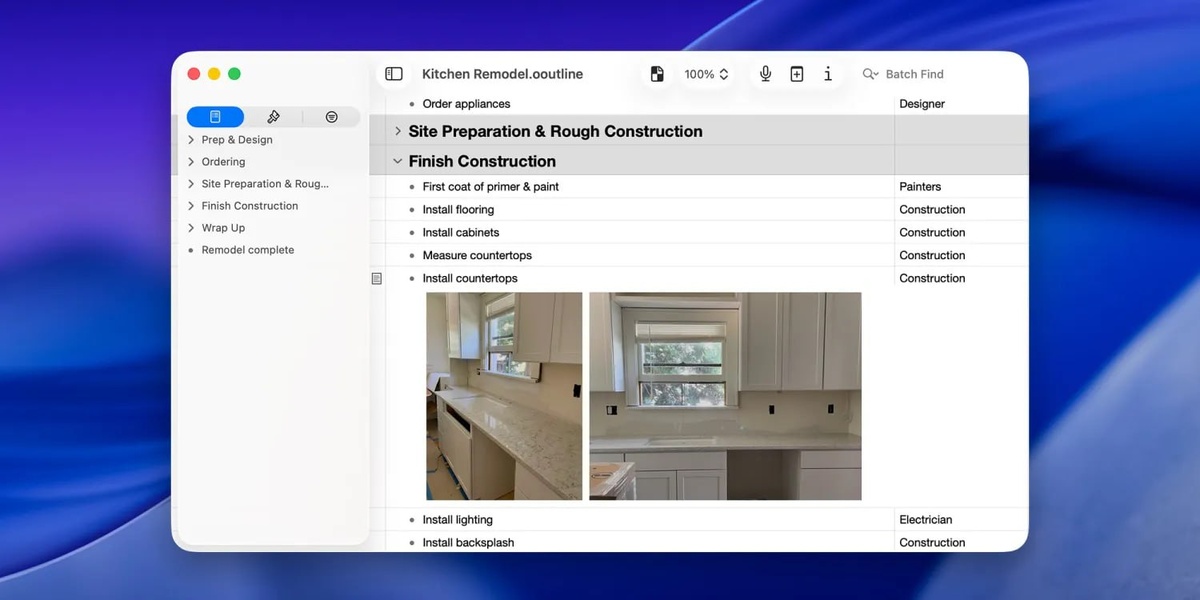Select the Prep & Design sidebar label
This screenshot has height=600, width=1200.
tap(237, 140)
